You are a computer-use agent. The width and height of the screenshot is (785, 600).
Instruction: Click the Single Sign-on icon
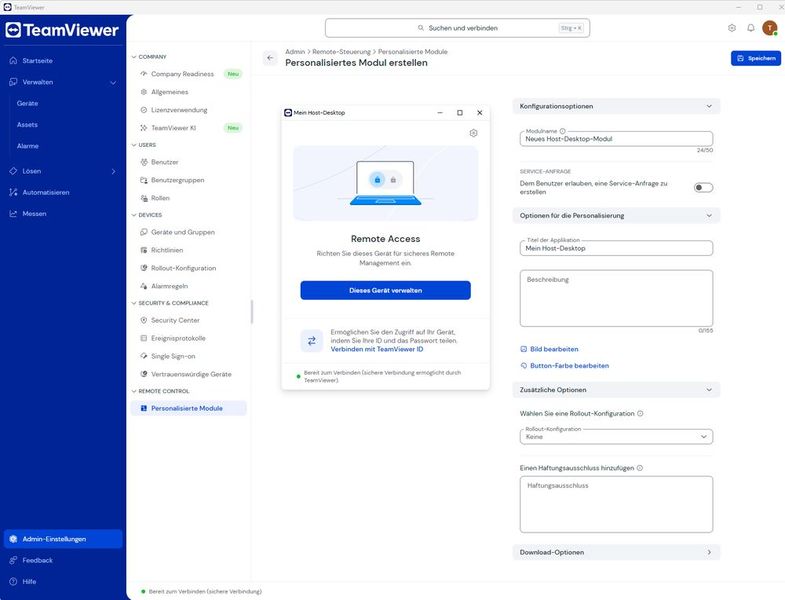(144, 356)
